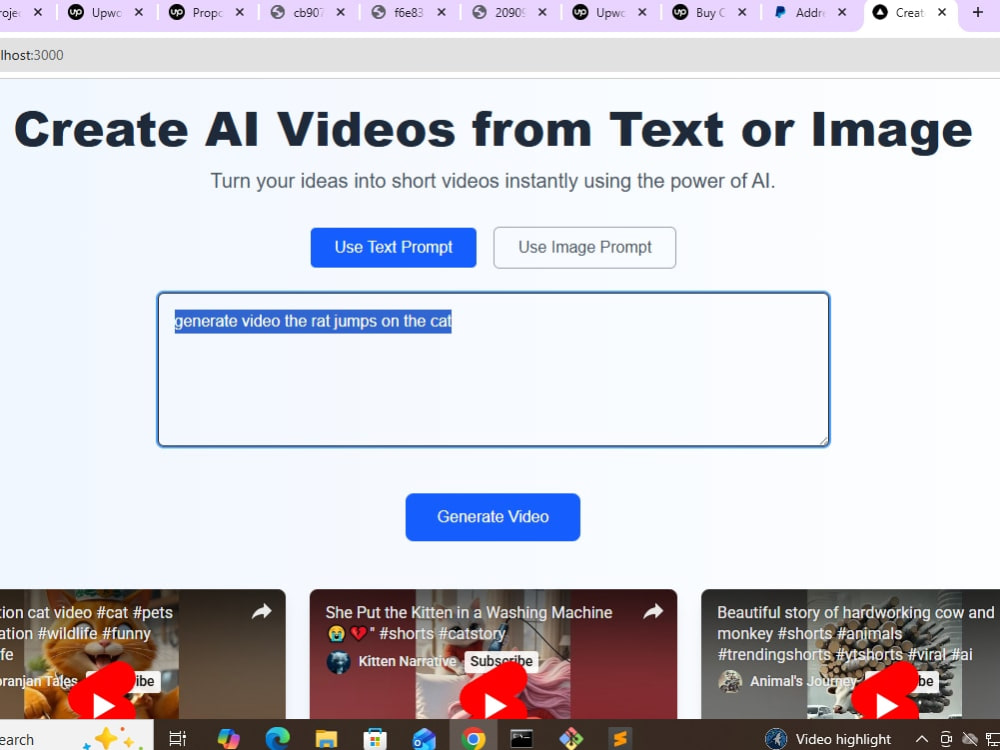1000x750 pixels.
Task: Open the colorful diamond taskbar app
Action: [571, 739]
